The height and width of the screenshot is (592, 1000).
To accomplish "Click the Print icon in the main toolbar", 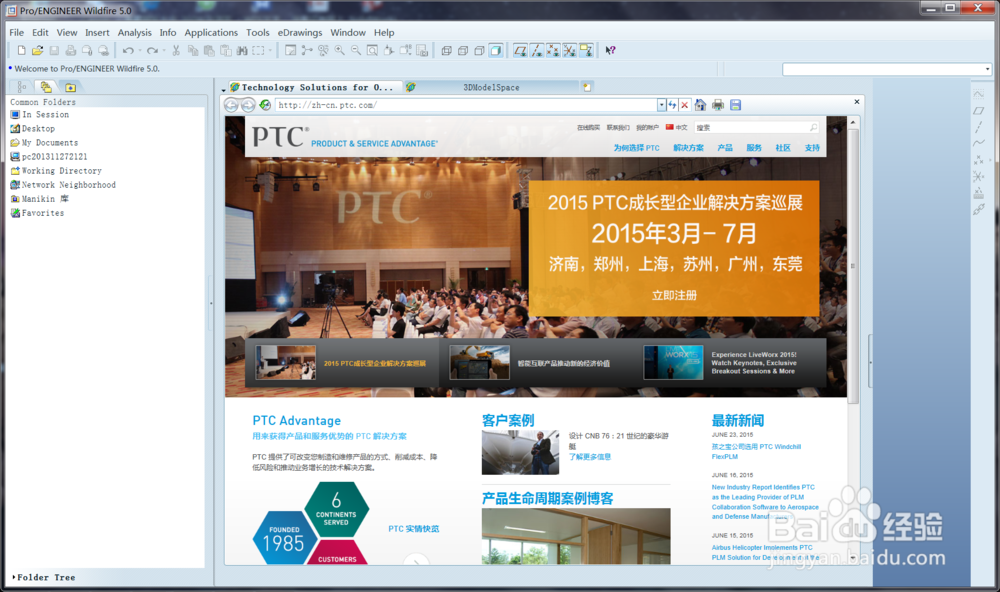I will tap(70, 50).
